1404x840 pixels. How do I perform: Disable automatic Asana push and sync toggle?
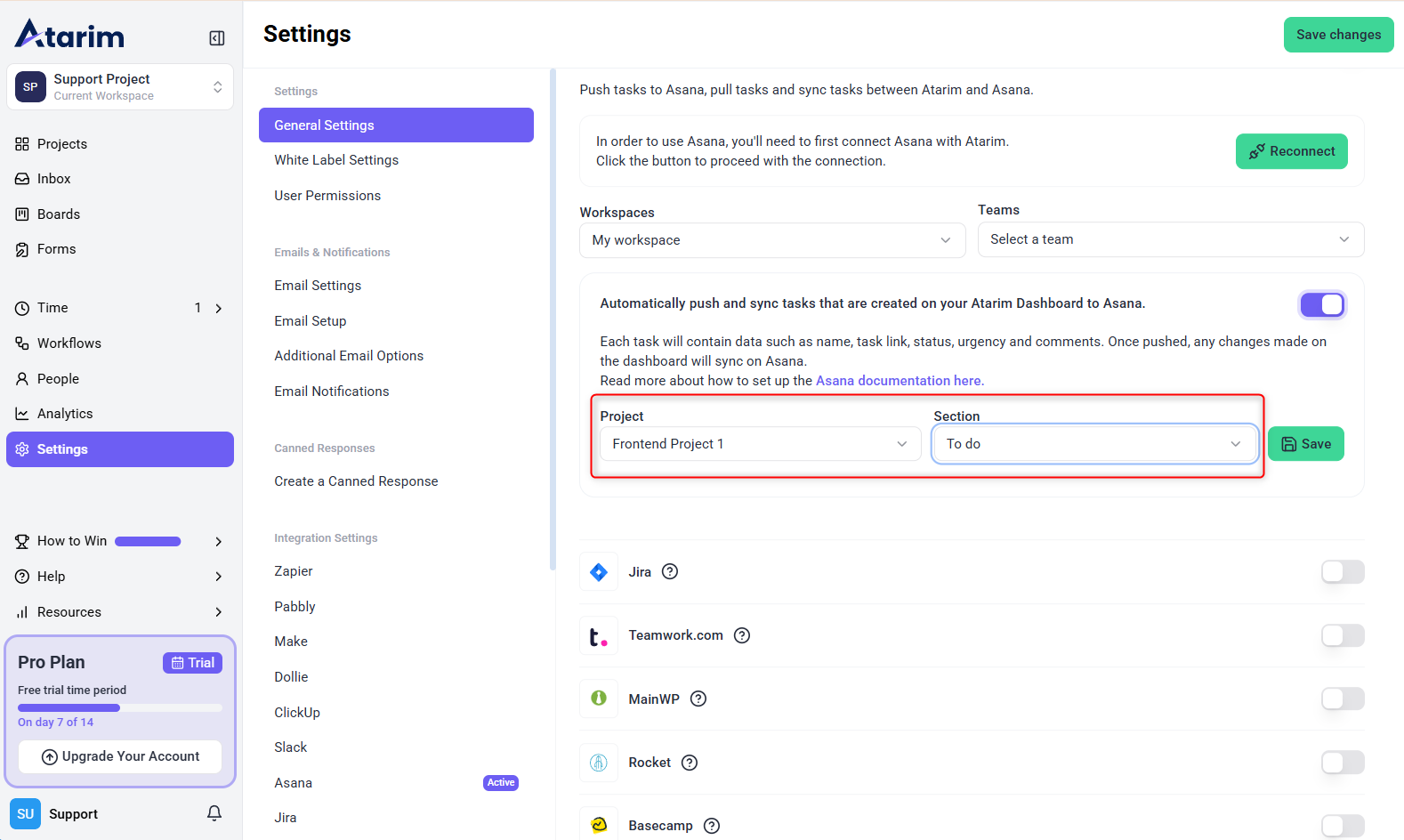[x=1322, y=305]
